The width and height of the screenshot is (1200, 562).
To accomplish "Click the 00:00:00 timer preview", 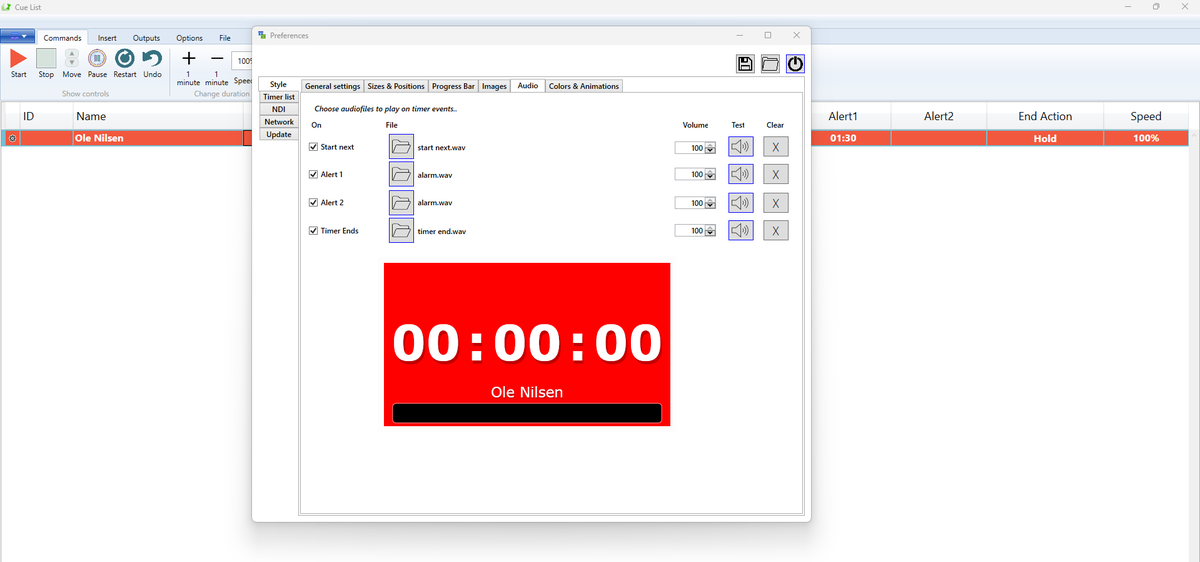I will [x=527, y=343].
